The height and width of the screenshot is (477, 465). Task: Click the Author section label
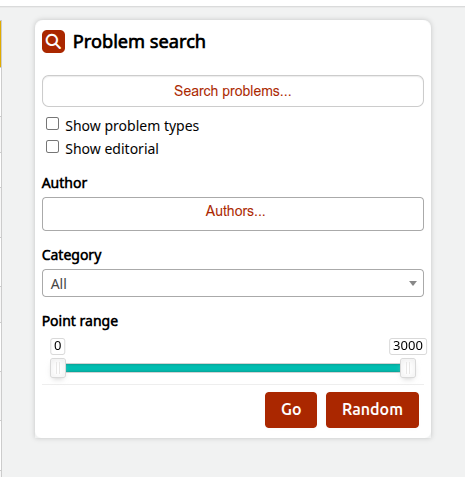(64, 183)
